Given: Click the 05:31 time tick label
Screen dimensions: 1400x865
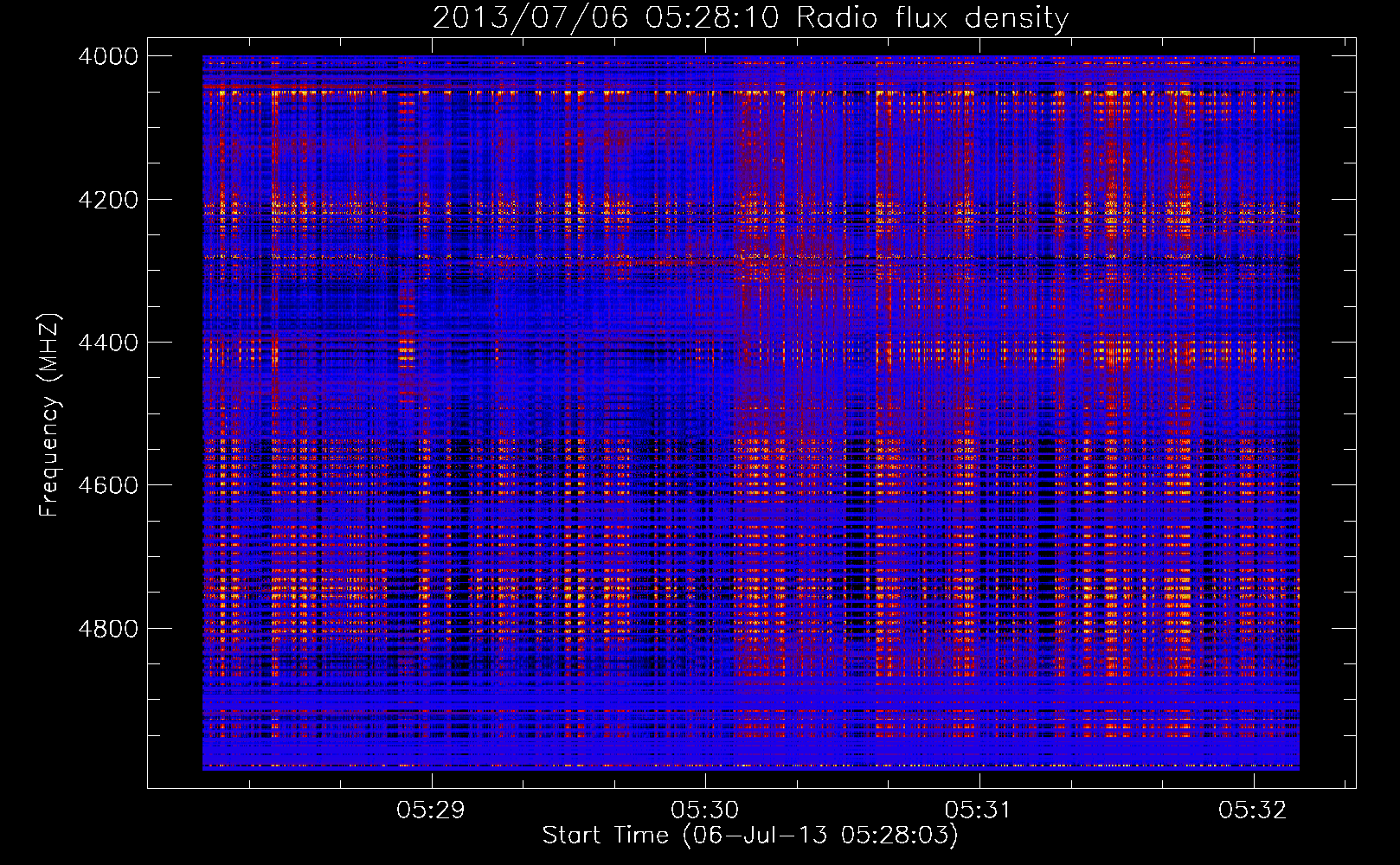Looking at the screenshot, I should tap(979, 810).
